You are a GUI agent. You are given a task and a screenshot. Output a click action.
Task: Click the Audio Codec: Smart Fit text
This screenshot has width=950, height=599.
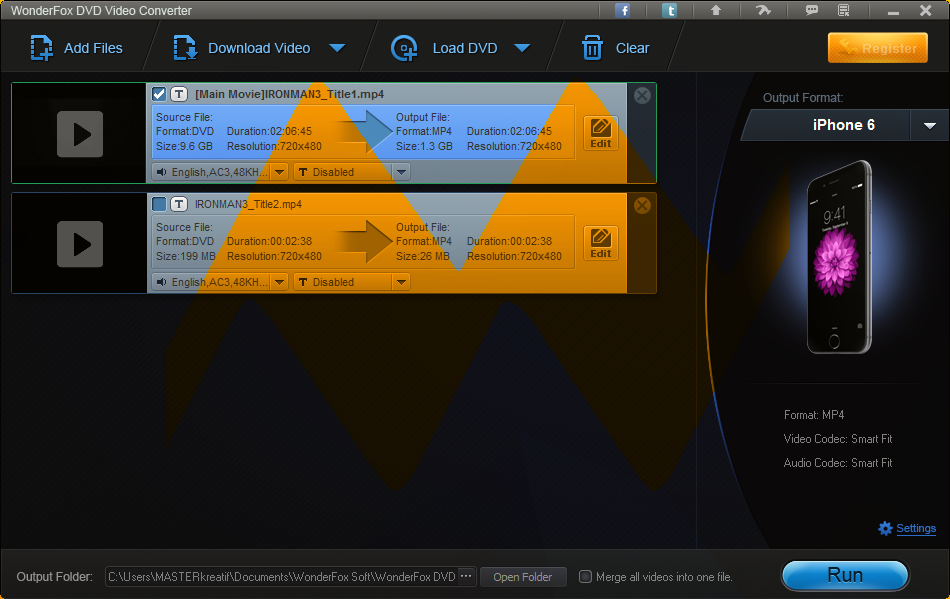(838, 463)
